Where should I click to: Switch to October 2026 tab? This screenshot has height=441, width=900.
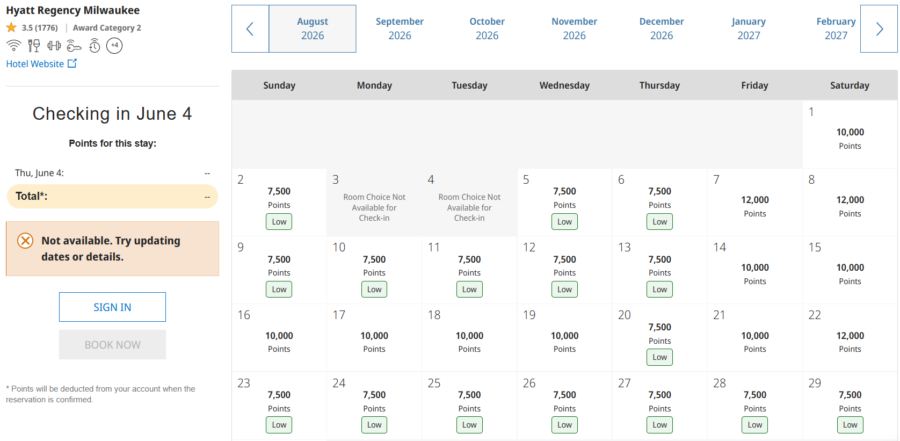click(487, 29)
